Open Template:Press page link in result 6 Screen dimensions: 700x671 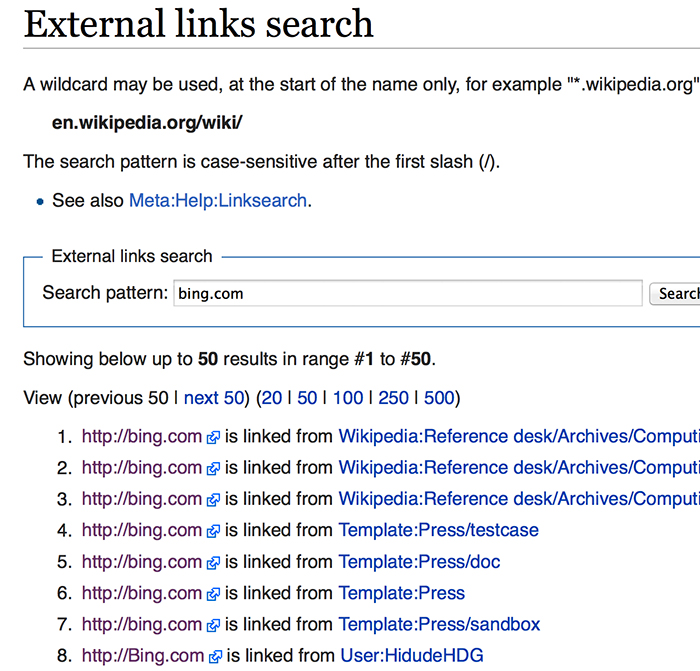[402, 593]
